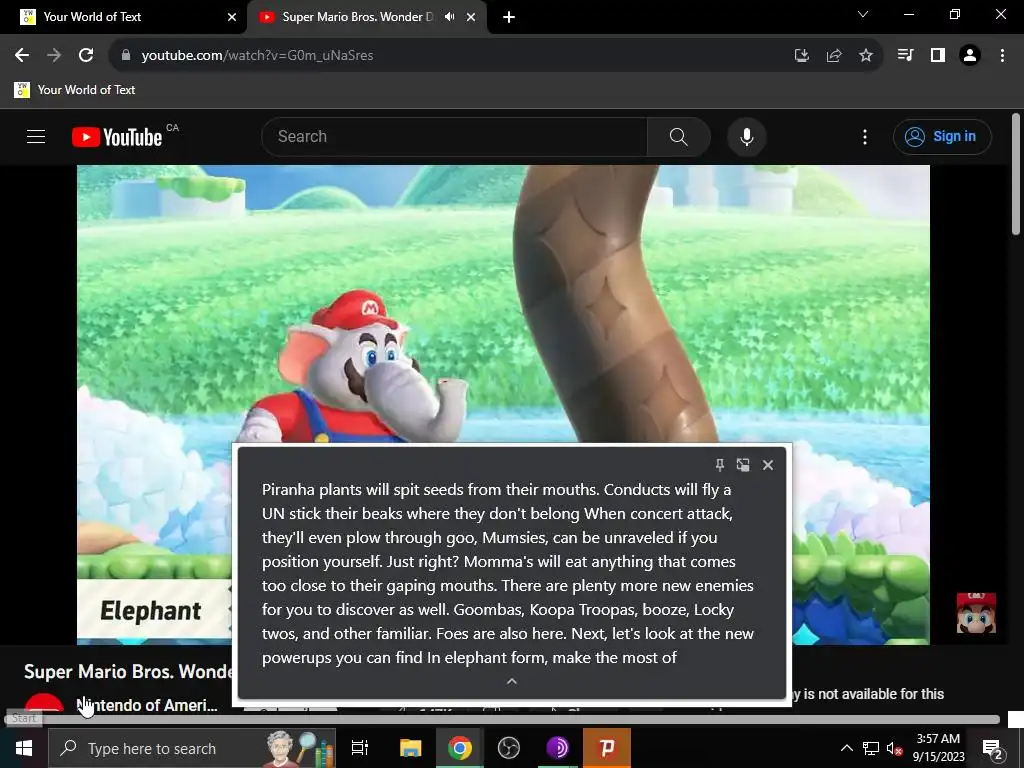Click the horizontal scrollbar at bottom
The image size is (1024, 768).
tap(502, 719)
